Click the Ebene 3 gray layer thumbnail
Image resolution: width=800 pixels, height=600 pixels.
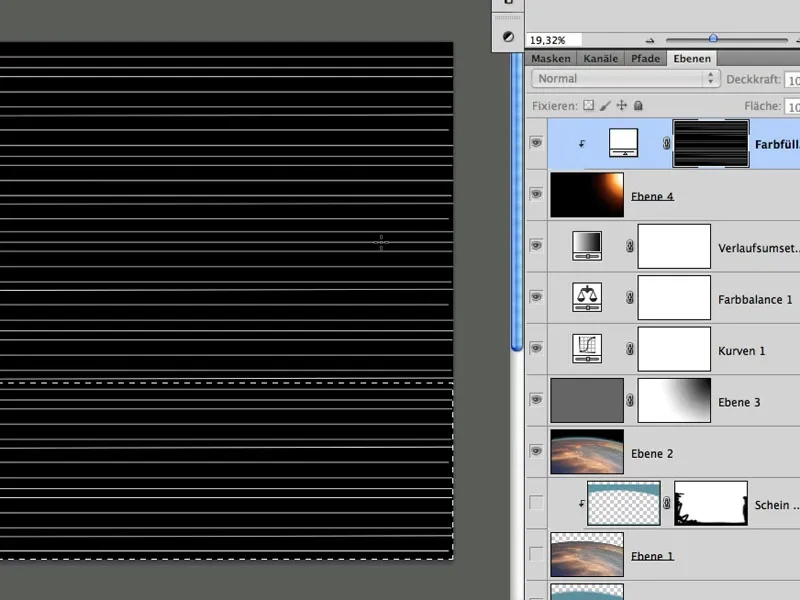click(x=587, y=400)
